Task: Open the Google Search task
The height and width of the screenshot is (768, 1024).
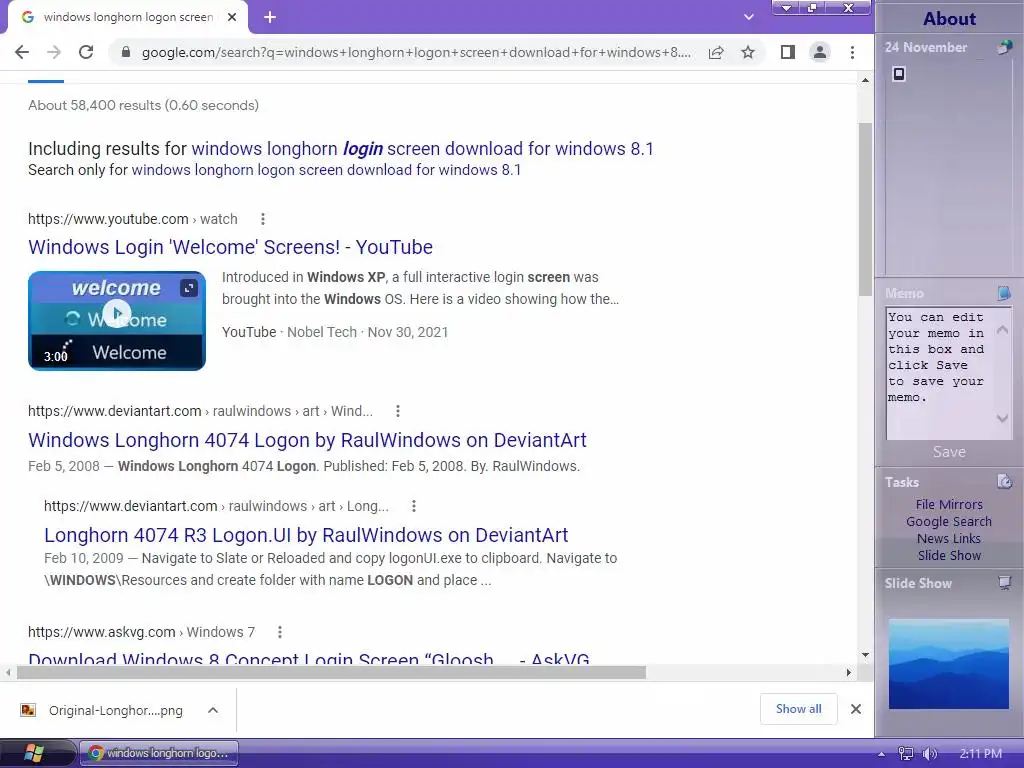Action: tap(949, 521)
